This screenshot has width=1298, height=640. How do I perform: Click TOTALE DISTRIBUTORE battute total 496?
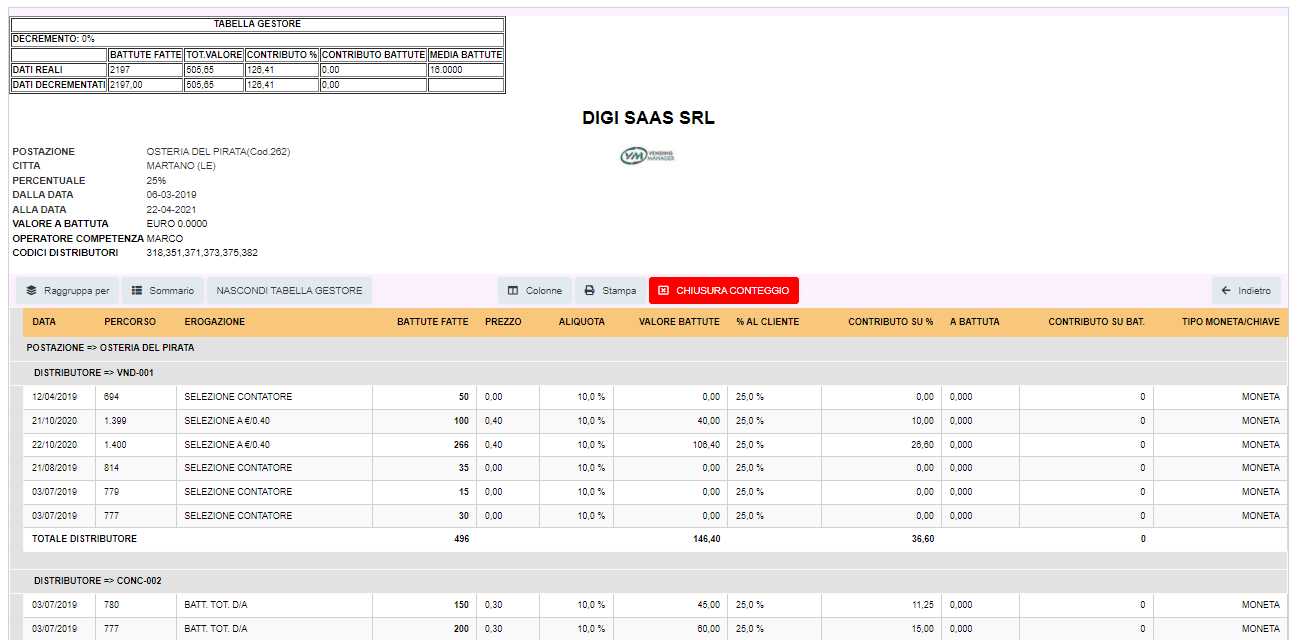click(x=460, y=539)
